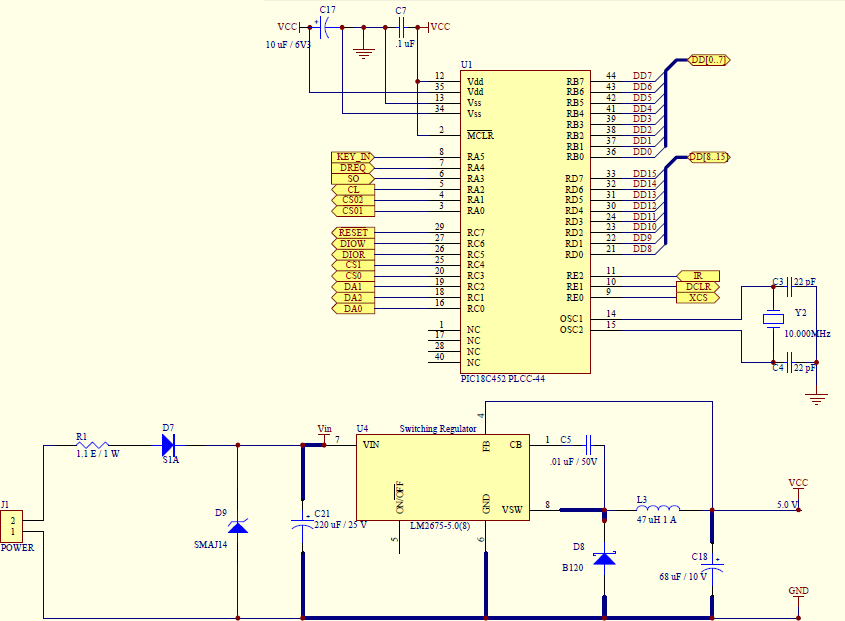Click the D9 SMAJ14 zener diode symbol

(238, 526)
